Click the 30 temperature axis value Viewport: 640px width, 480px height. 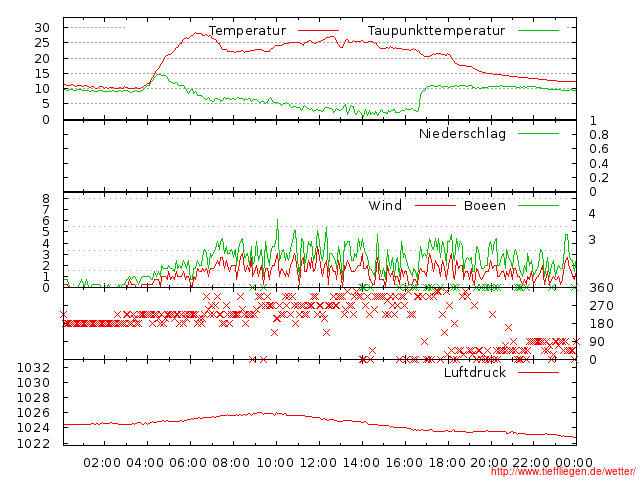coord(42,28)
